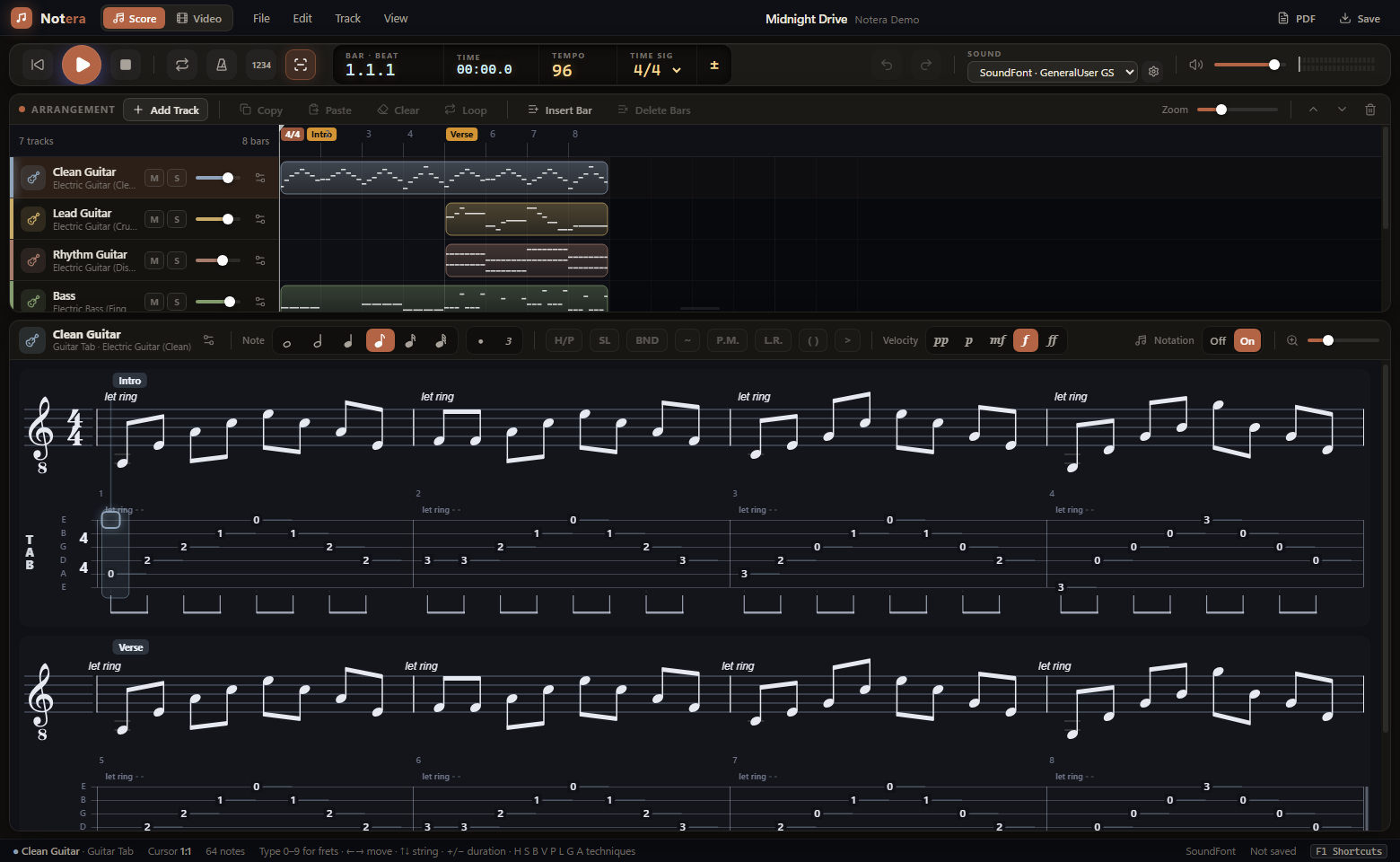
Task: Mute the Clean Guitar track
Action: [x=154, y=178]
